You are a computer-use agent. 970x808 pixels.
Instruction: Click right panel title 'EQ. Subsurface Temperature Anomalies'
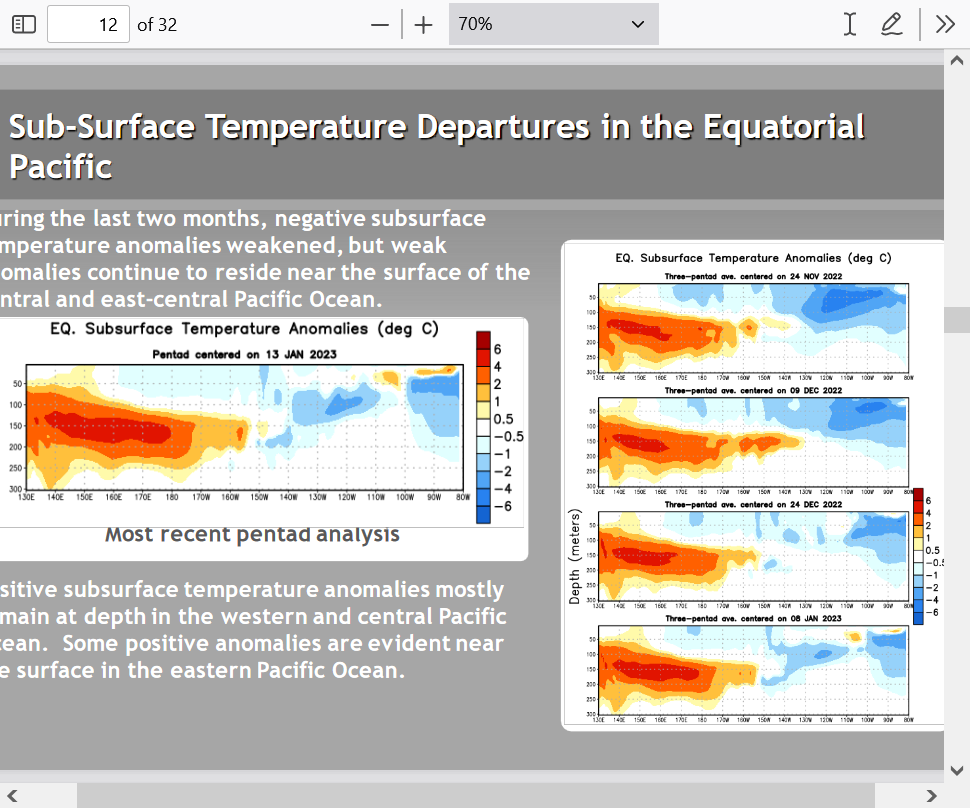click(x=753, y=258)
